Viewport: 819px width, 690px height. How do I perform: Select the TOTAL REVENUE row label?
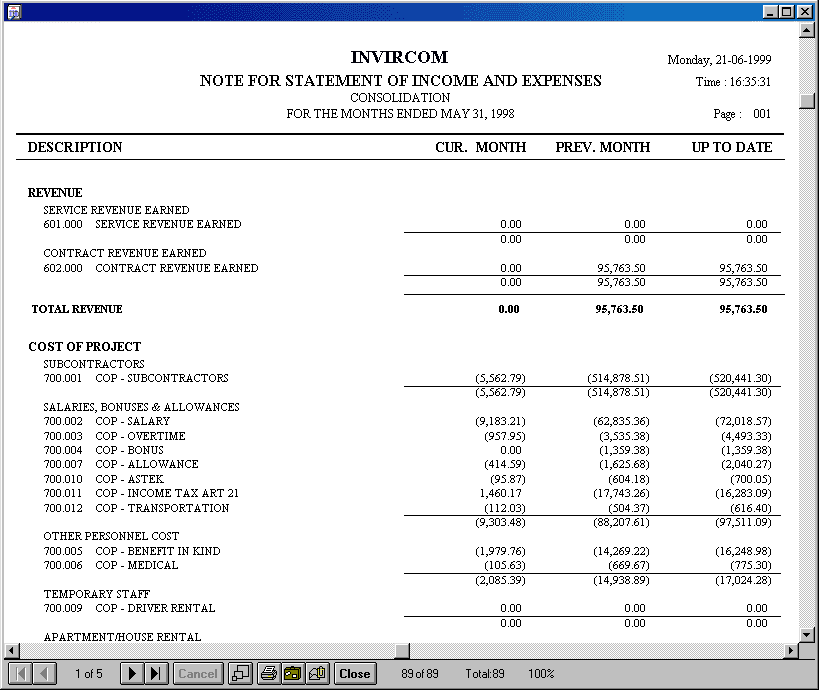click(x=77, y=309)
